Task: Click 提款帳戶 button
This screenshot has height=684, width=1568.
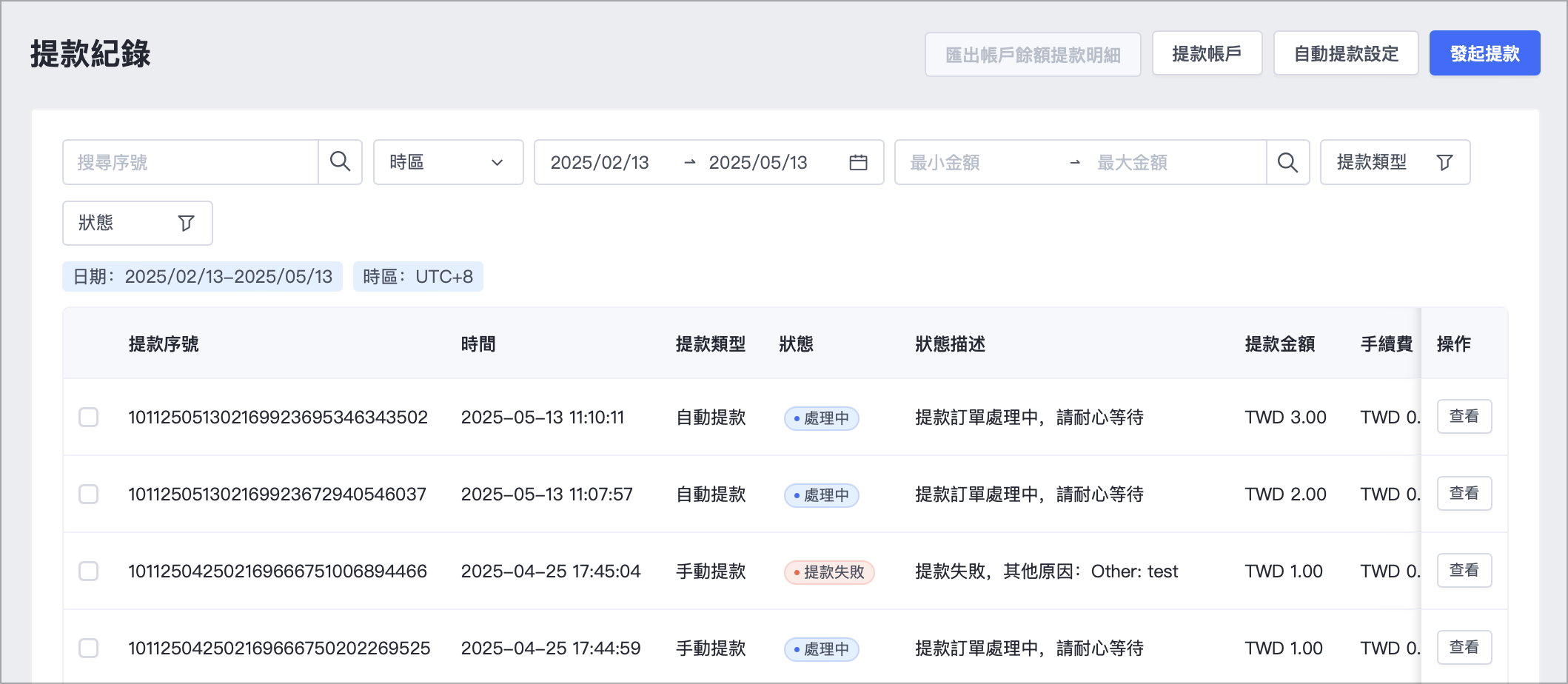Action: (1207, 53)
